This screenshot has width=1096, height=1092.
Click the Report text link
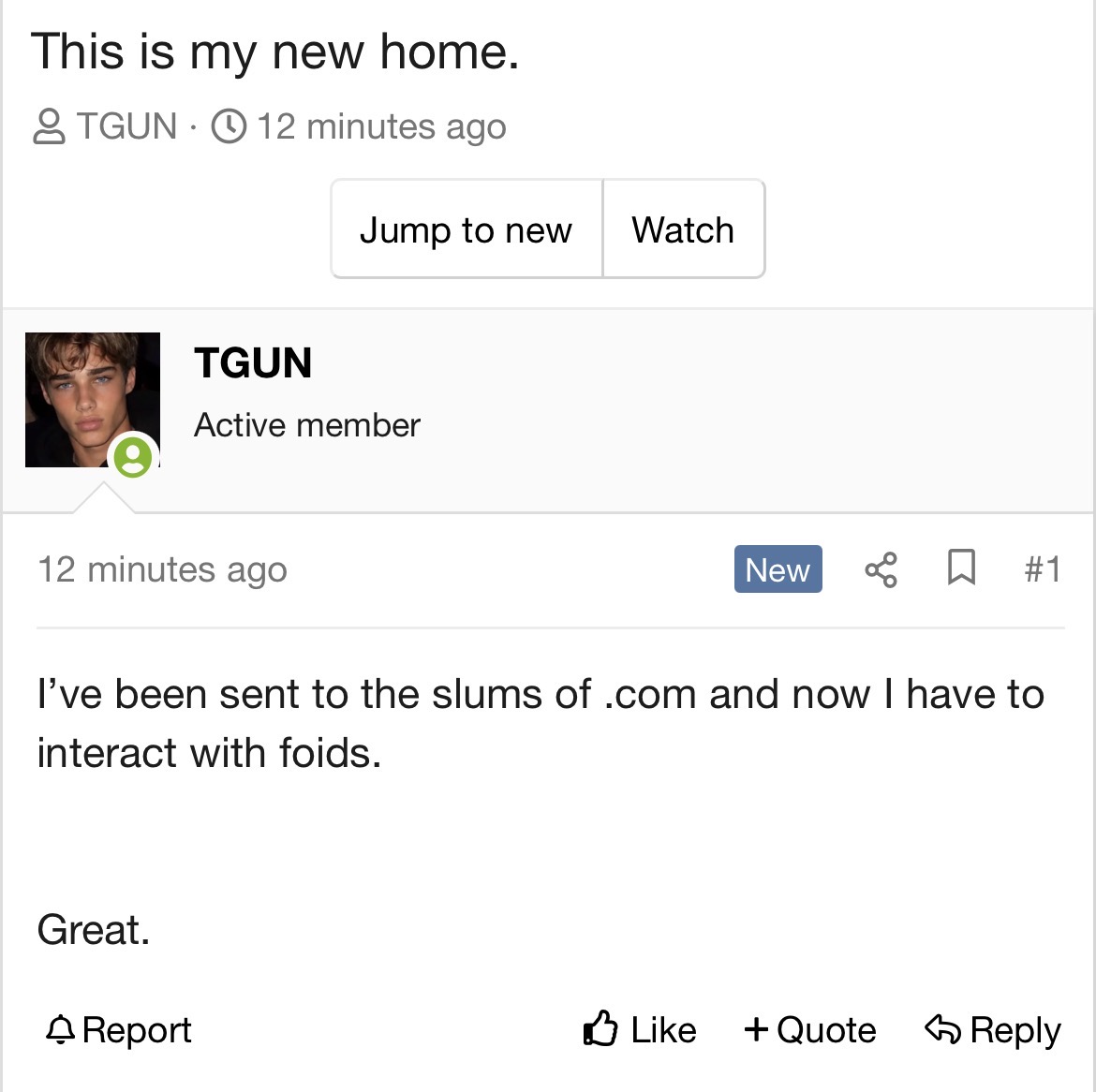tap(137, 1030)
